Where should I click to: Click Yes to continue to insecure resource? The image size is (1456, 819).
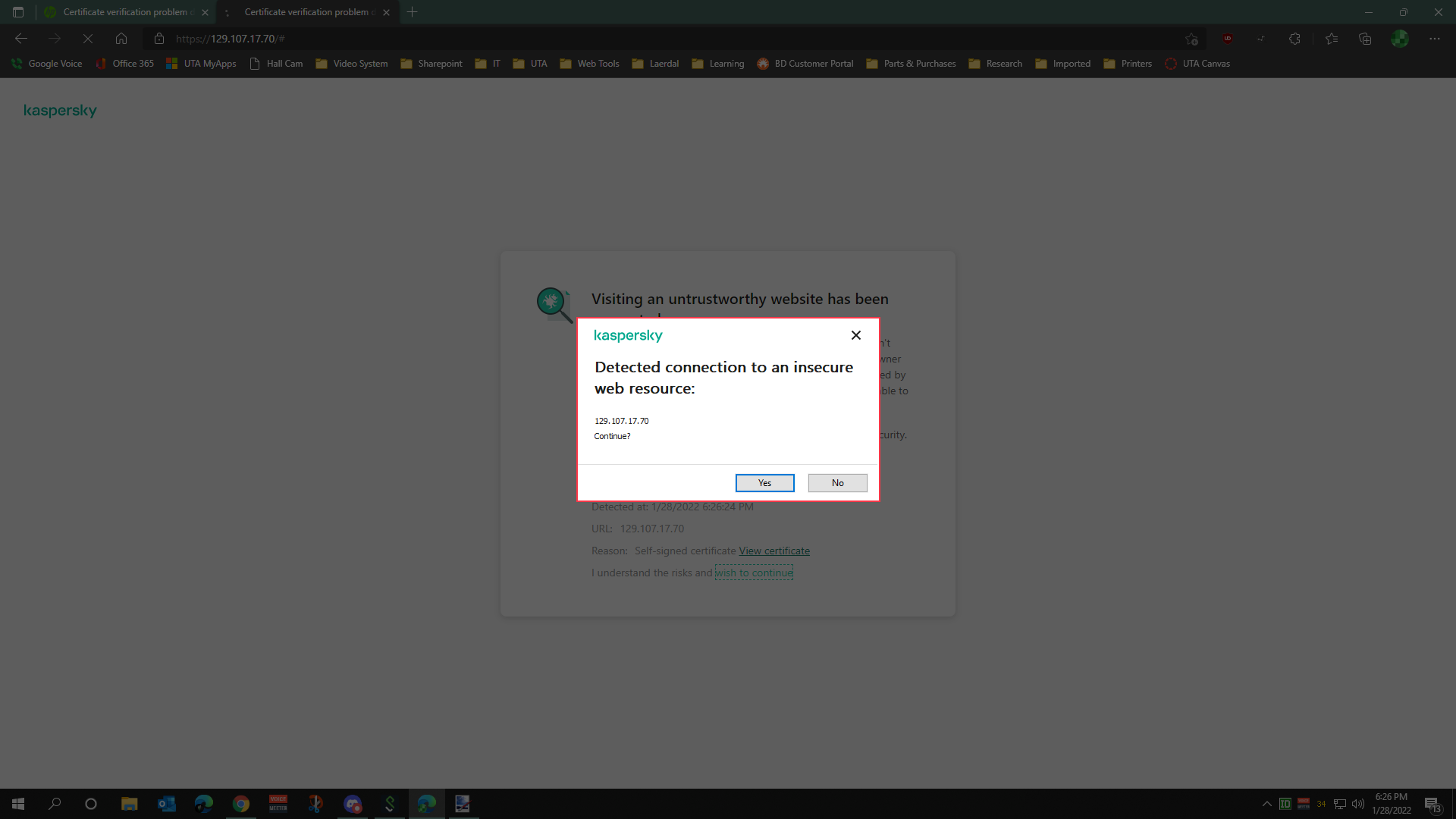[x=764, y=483]
